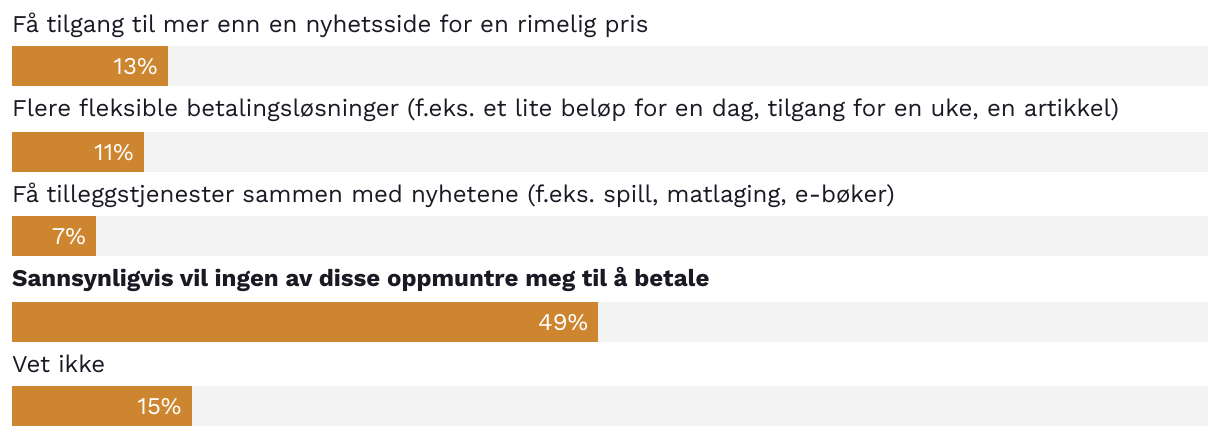Click gray track right of 49% bar
The height and width of the screenshot is (436, 1220).
coord(903,322)
